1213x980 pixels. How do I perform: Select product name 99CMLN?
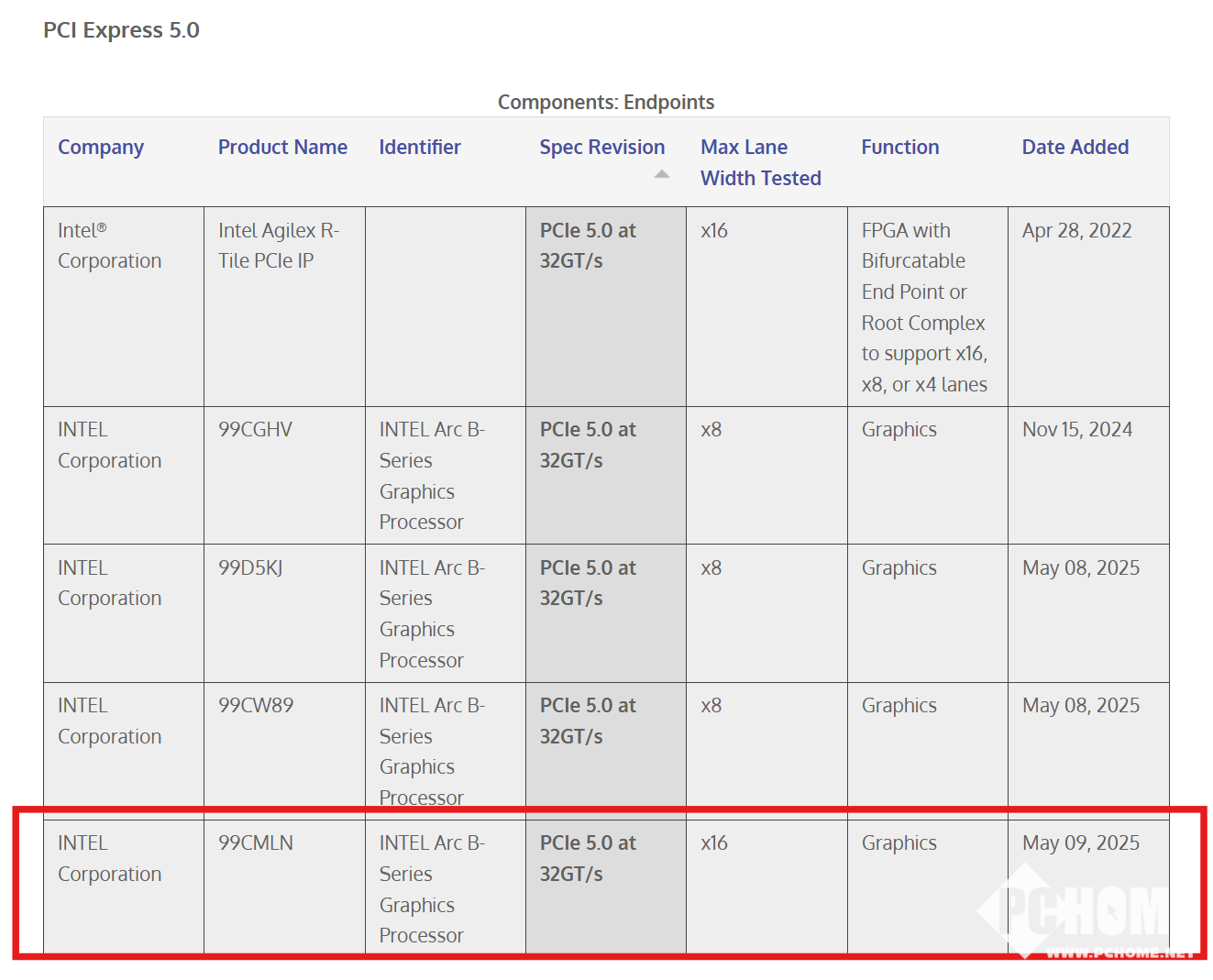point(256,843)
